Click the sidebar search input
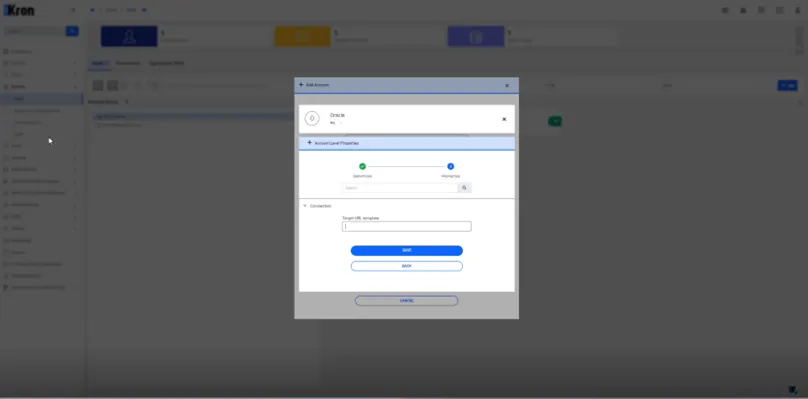The height and width of the screenshot is (399, 808). tap(34, 31)
